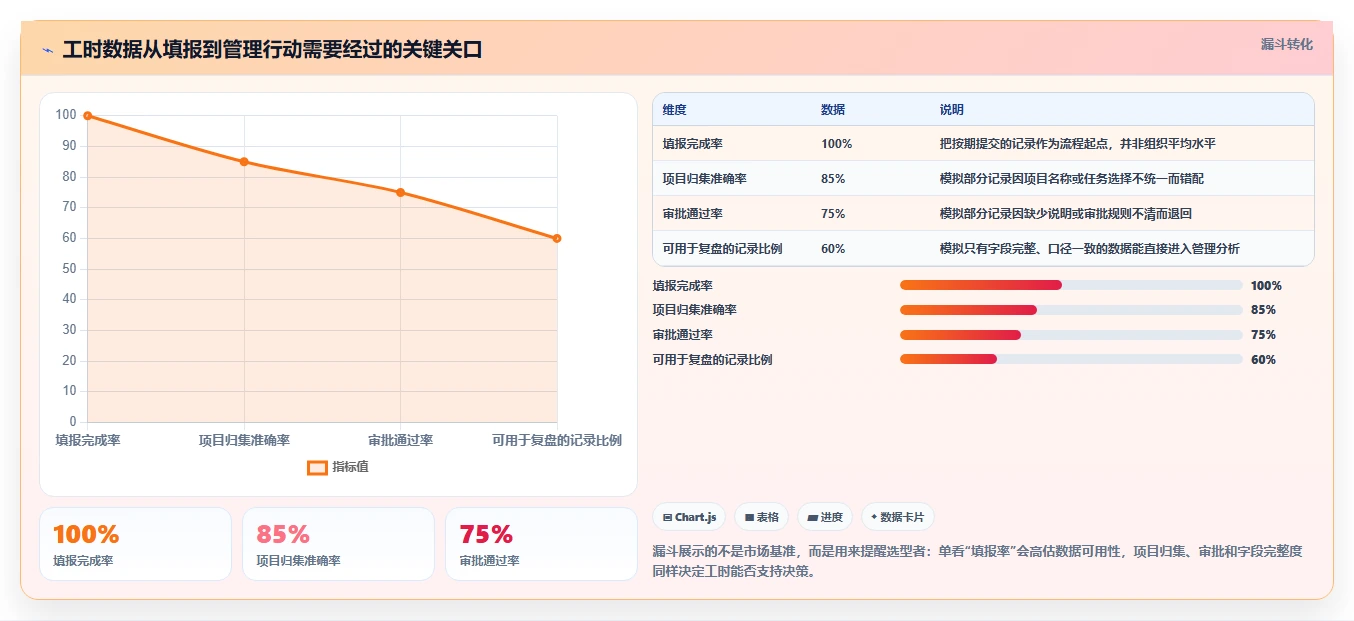Click the 填报完成率 label in the progress list
This screenshot has width=1354, height=621.
pyautogui.click(x=683, y=286)
